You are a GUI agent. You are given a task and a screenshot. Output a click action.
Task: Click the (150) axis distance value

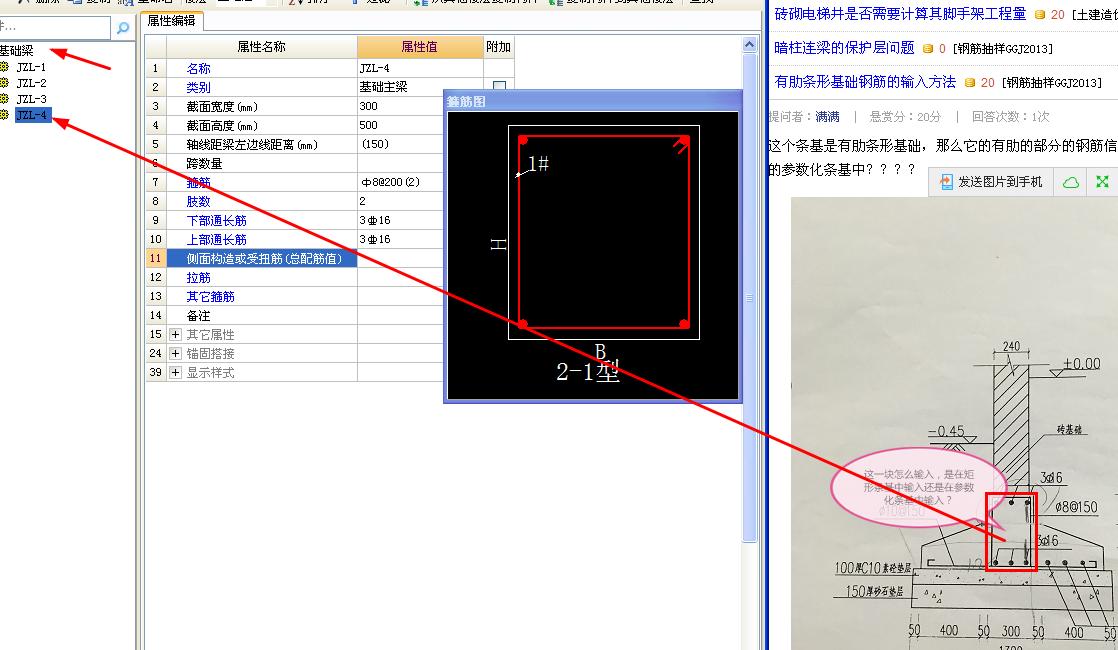(400, 144)
